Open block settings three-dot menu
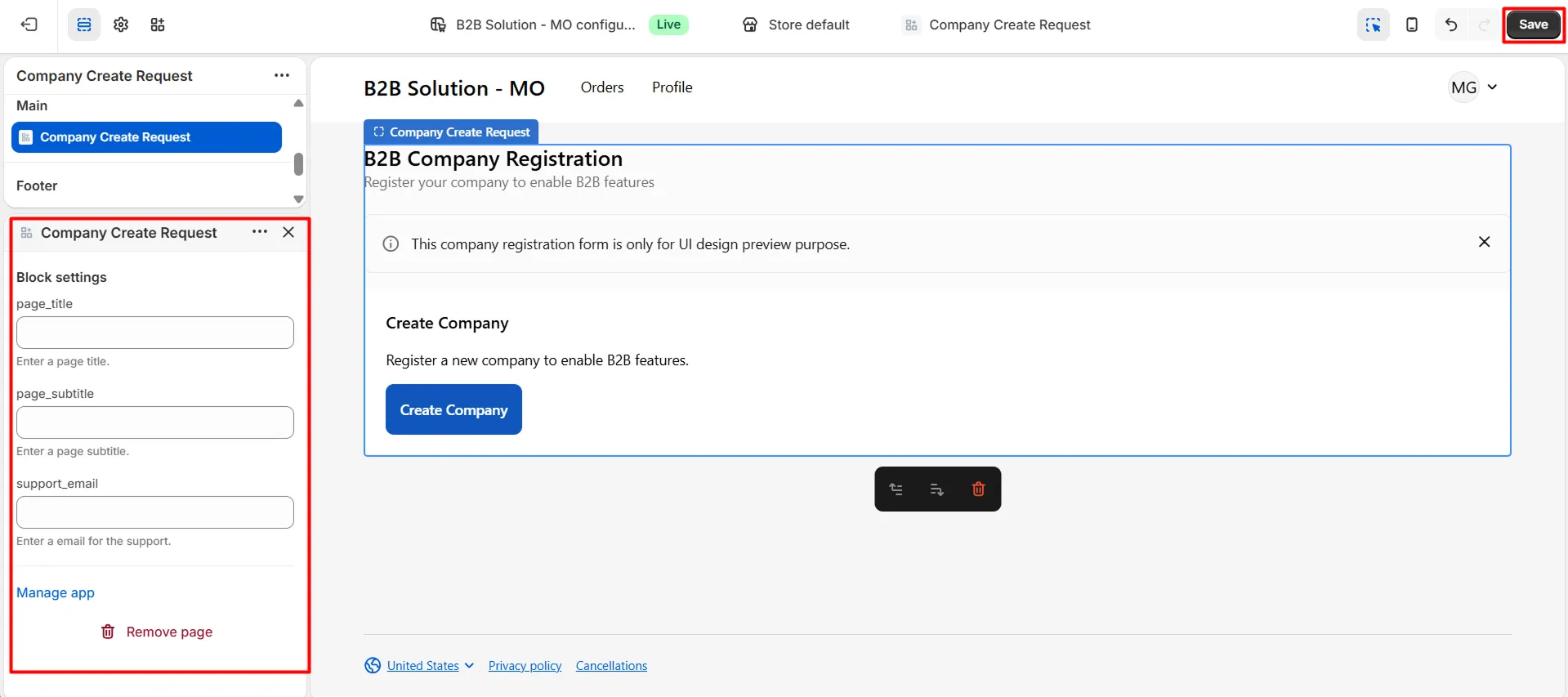The image size is (1568, 697). click(x=260, y=232)
